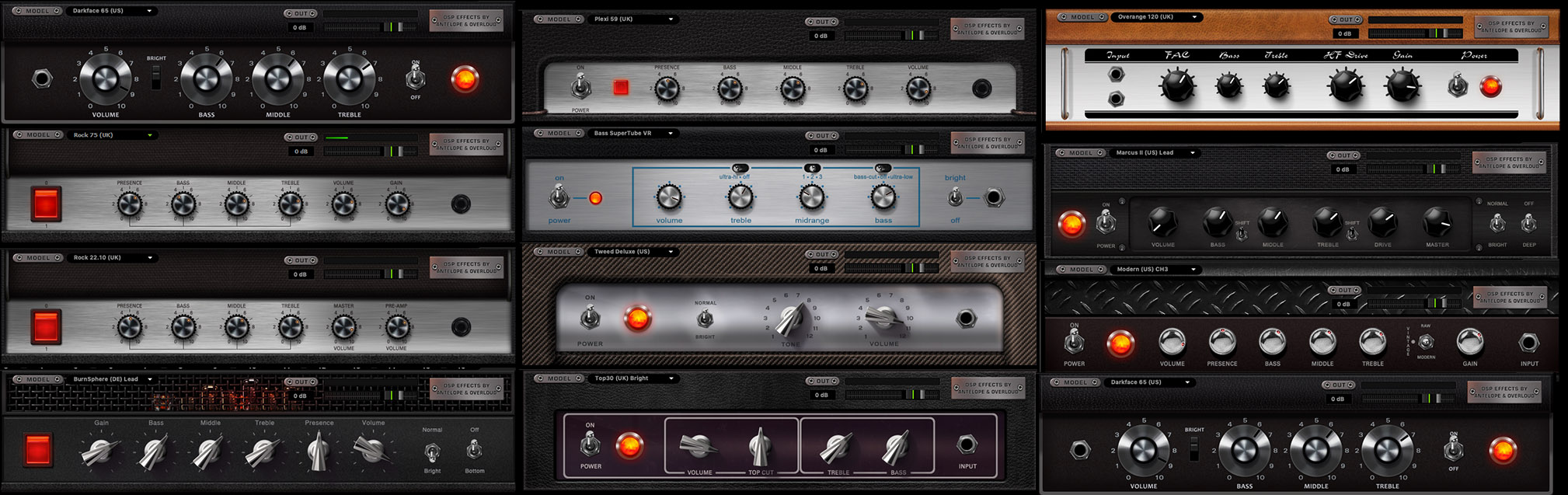Click the Rock 22.10 Pre-Amp Volume knob
The width and height of the screenshot is (1568, 495).
click(397, 327)
